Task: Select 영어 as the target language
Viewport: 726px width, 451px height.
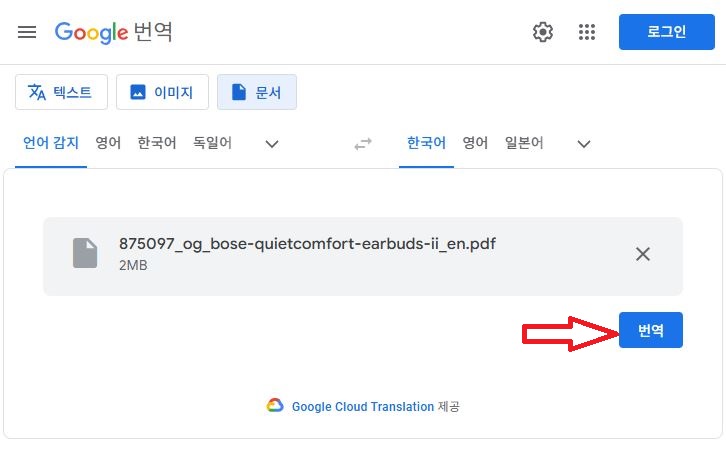Action: (x=475, y=143)
